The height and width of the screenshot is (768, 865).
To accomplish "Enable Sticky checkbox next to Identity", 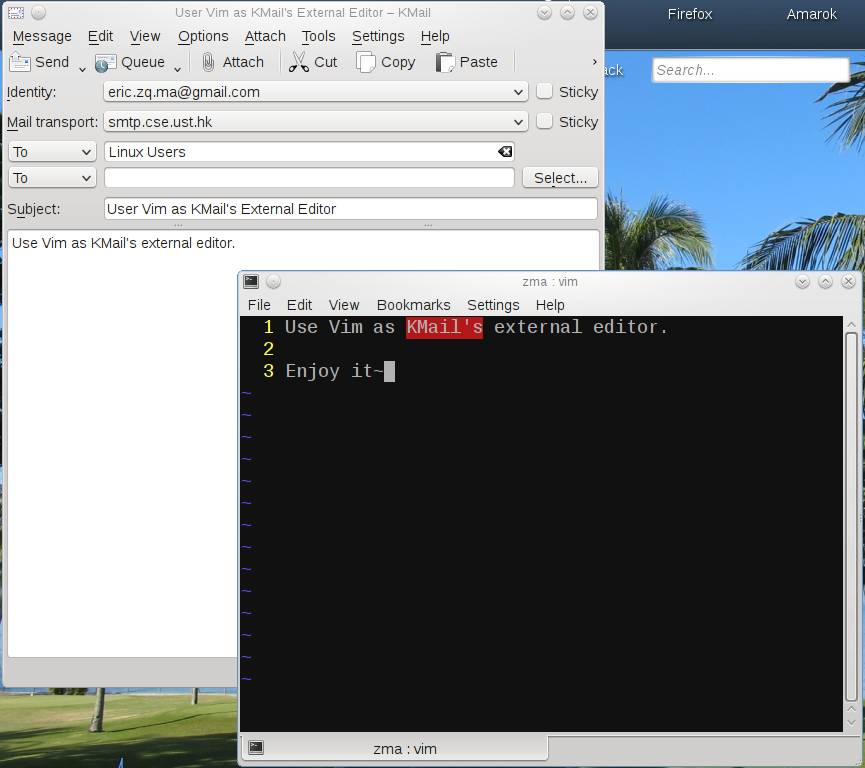I will (x=544, y=91).
